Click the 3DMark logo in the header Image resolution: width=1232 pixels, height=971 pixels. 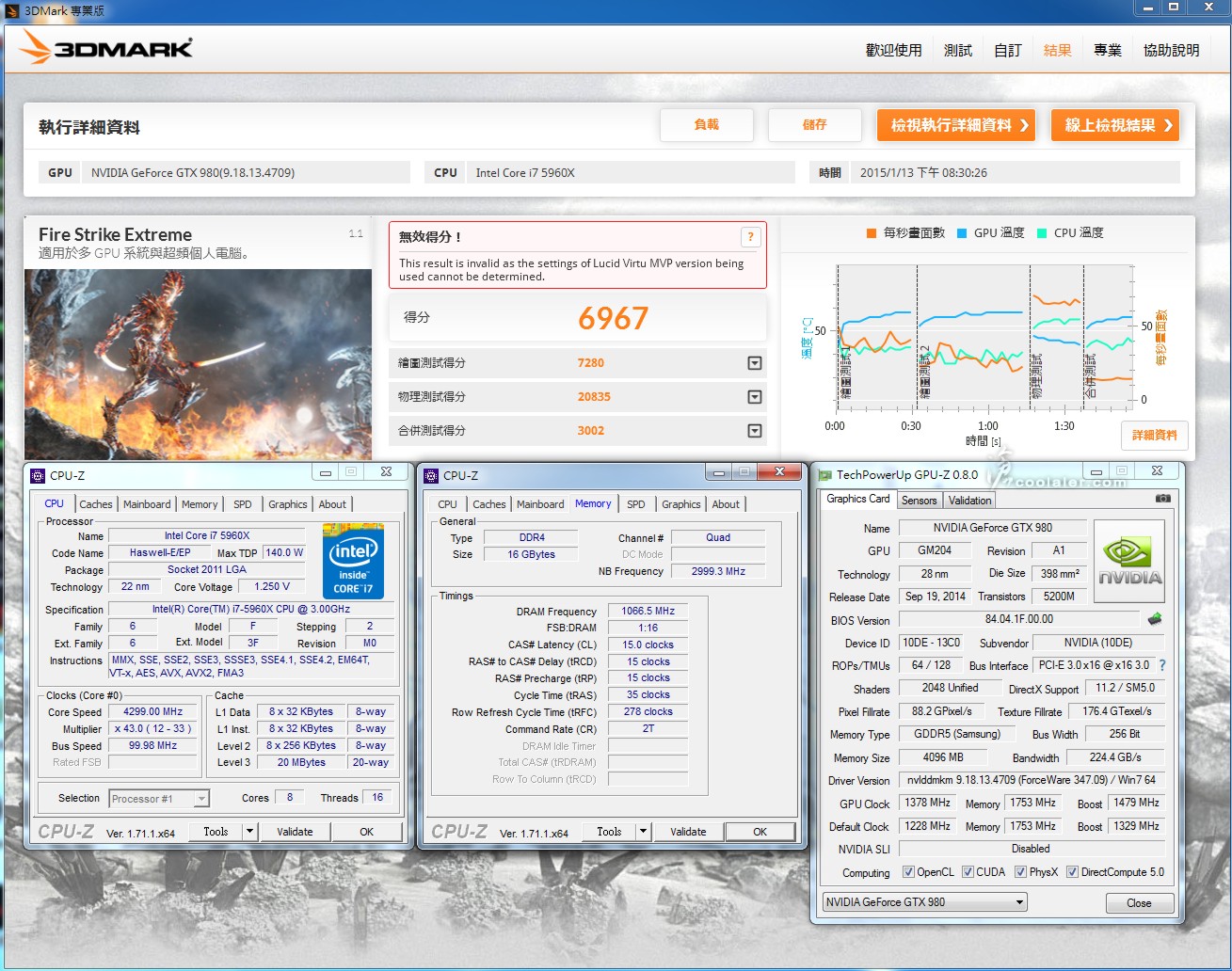point(105,47)
